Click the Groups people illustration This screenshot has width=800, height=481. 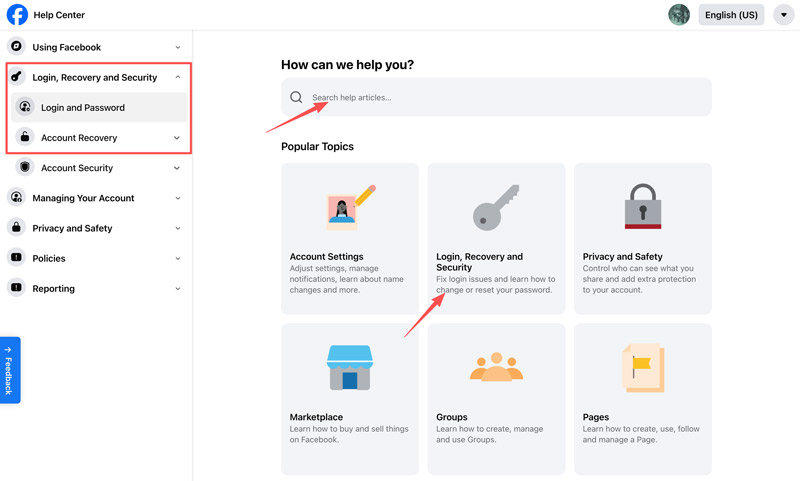(496, 367)
